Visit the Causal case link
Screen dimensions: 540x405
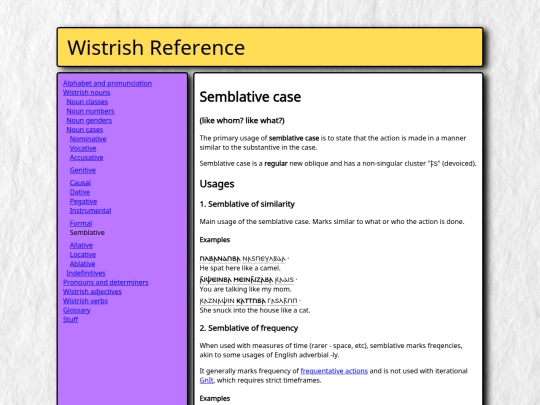80,183
